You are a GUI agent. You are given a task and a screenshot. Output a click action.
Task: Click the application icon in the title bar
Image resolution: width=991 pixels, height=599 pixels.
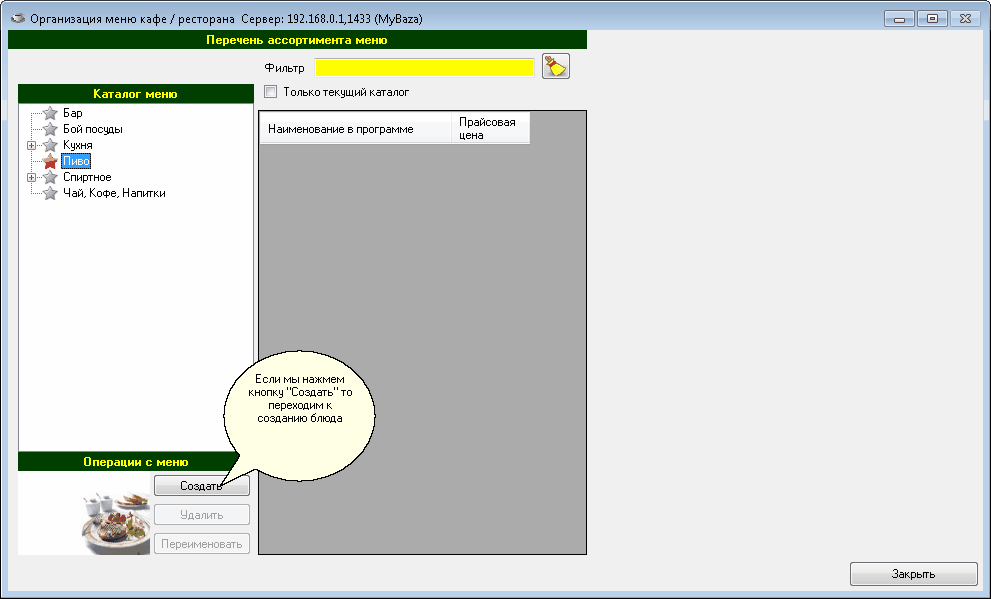(x=17, y=18)
